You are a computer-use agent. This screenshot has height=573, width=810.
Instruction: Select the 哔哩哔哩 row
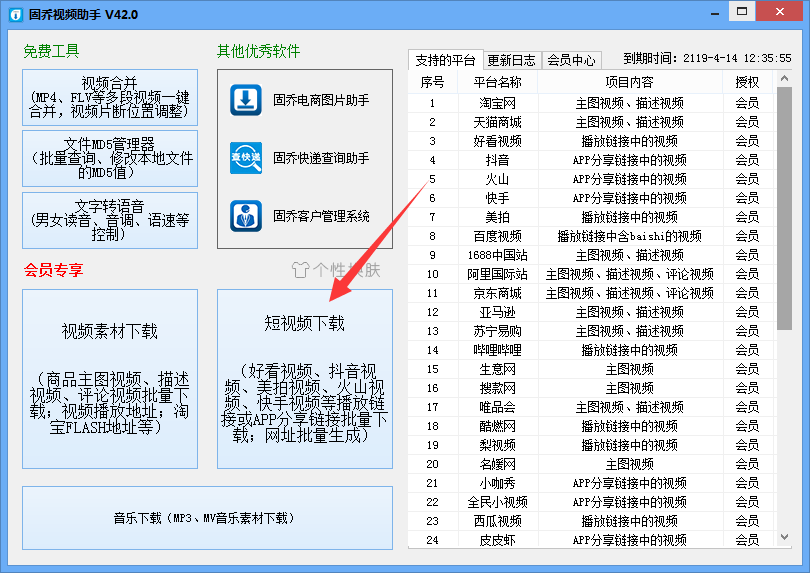pos(592,350)
